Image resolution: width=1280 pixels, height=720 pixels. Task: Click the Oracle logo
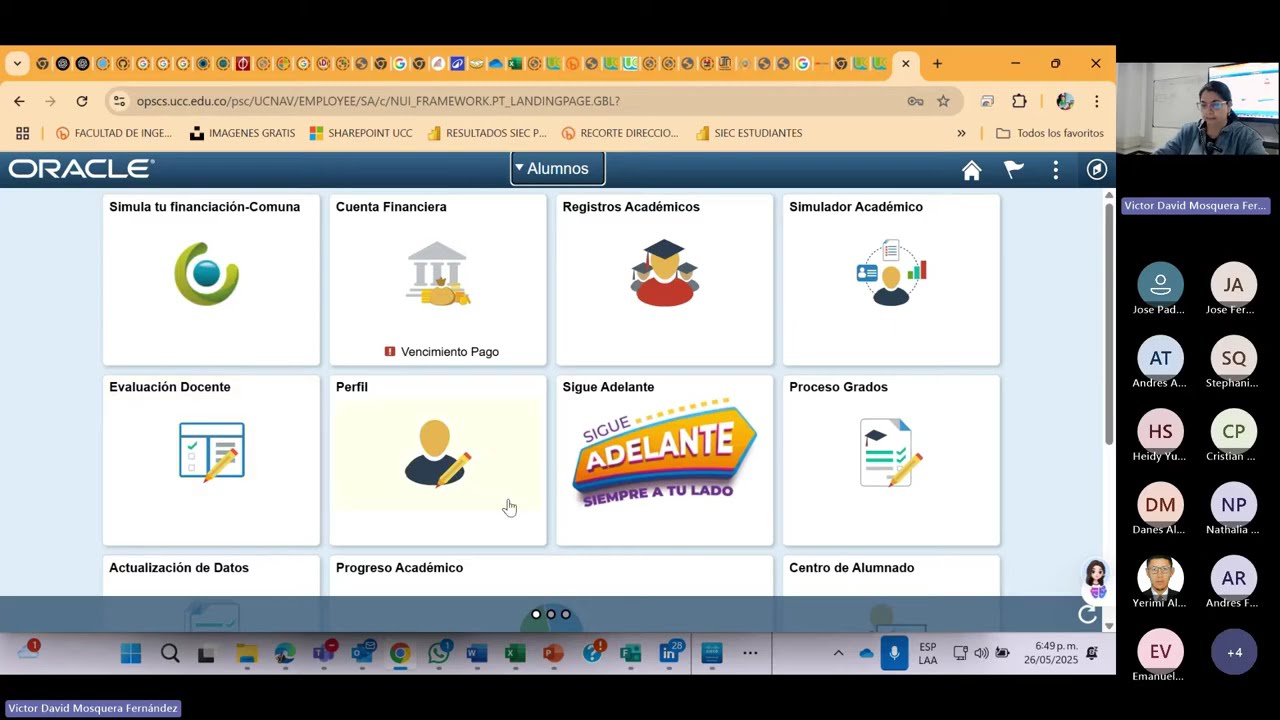click(x=81, y=169)
